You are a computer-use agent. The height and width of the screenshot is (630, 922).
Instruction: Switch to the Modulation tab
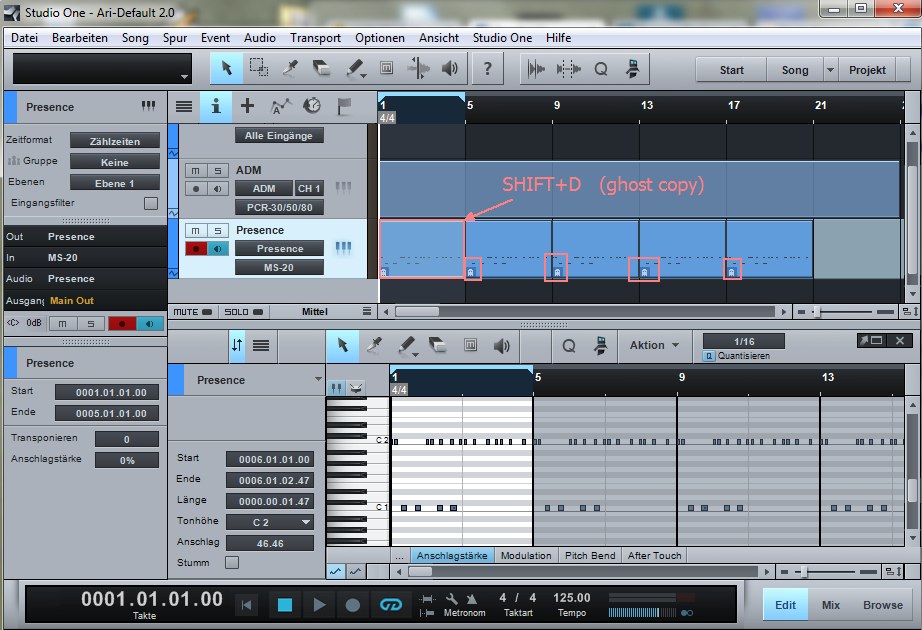(526, 555)
